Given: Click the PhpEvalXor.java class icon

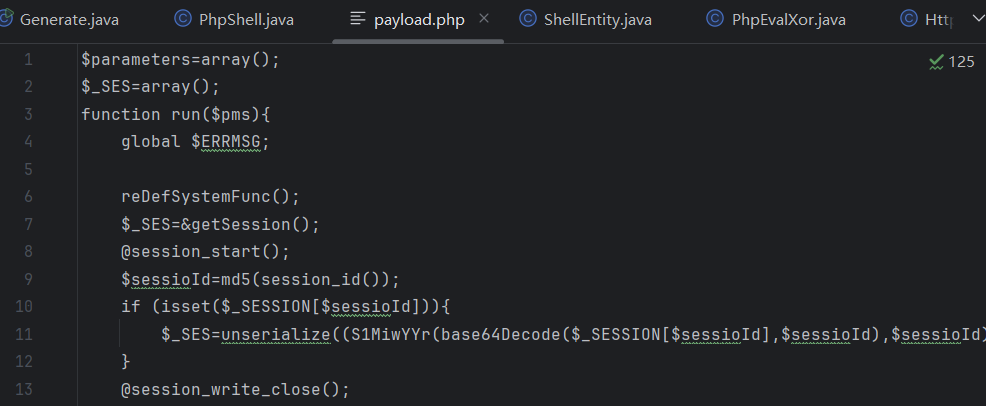Looking at the screenshot, I should 714,19.
